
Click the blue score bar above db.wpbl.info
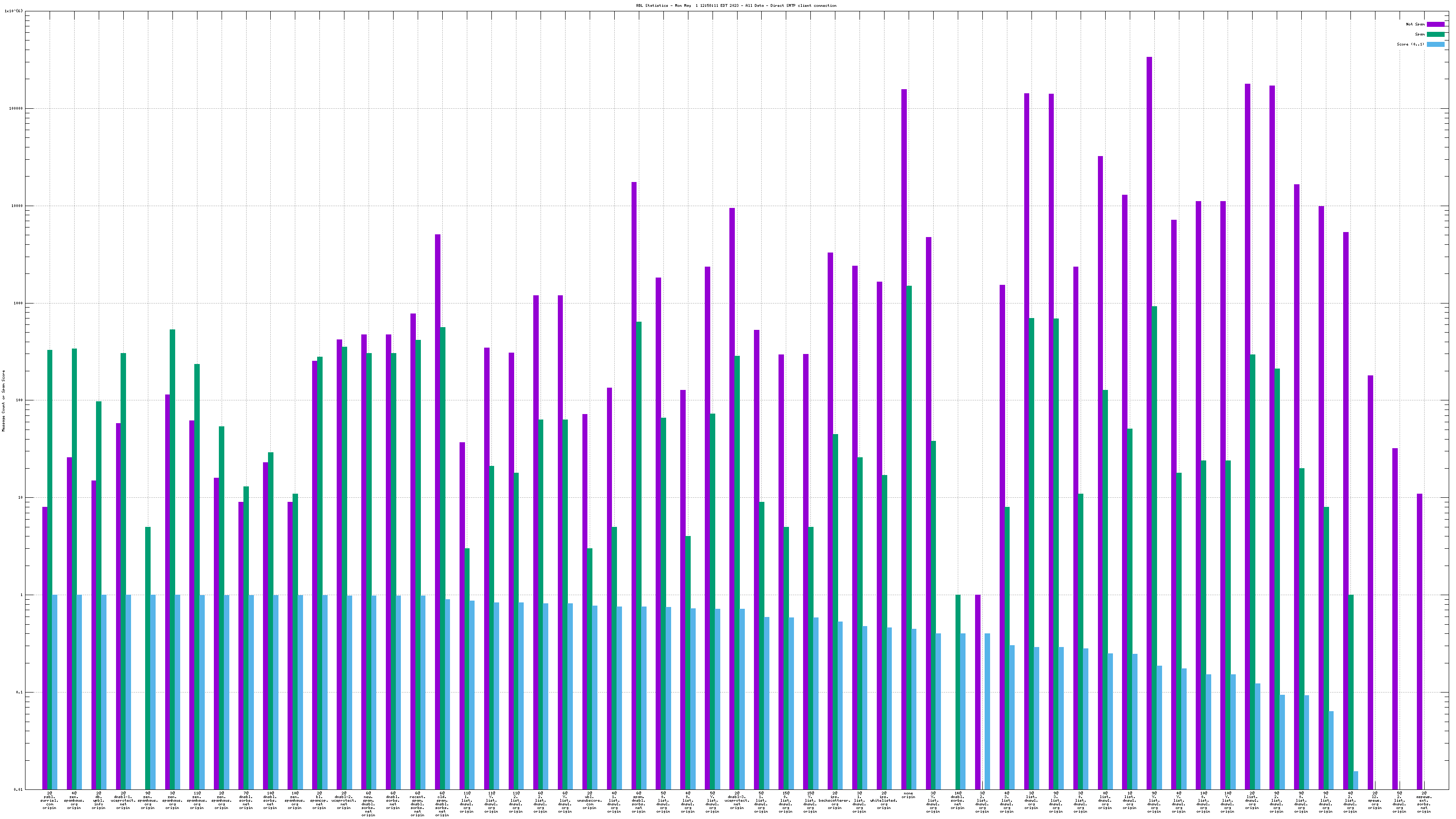(x=104, y=690)
